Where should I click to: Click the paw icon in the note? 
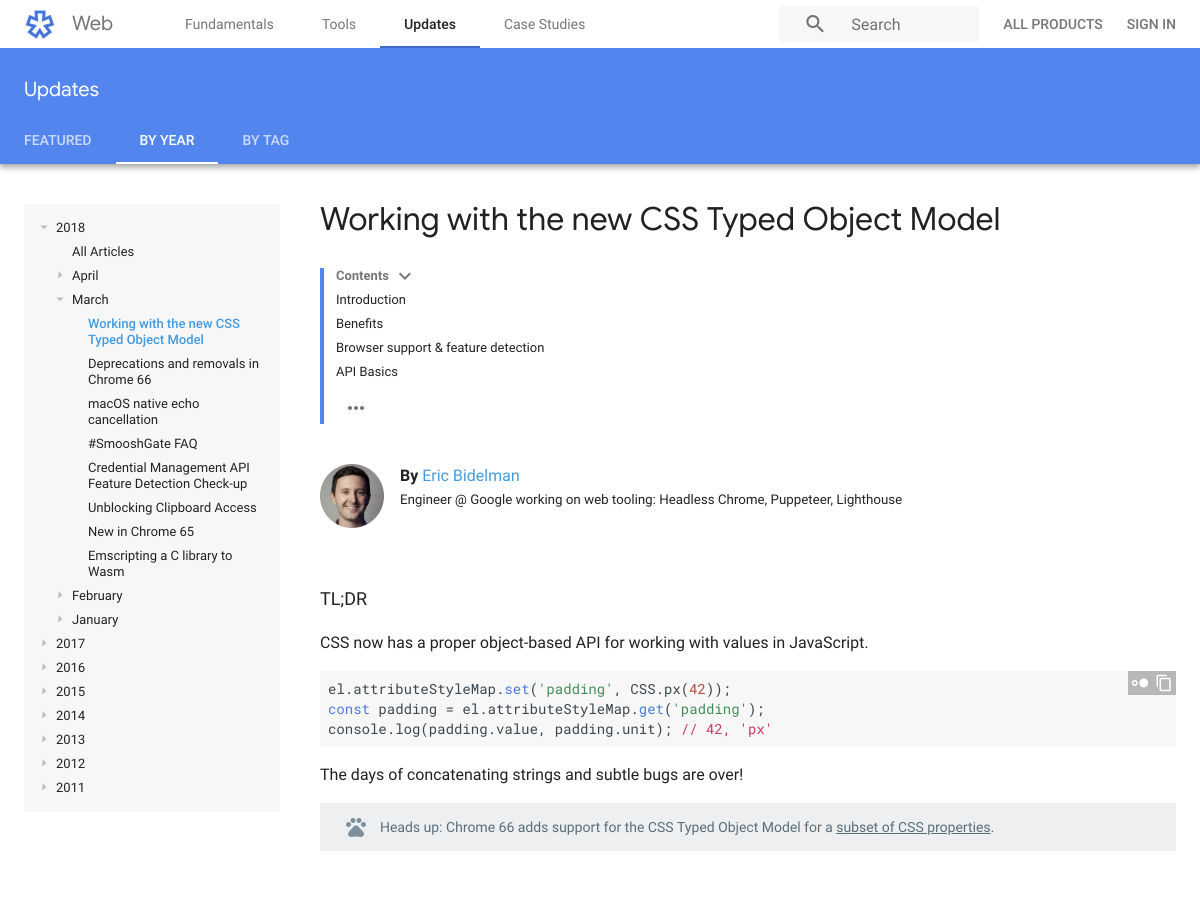tap(356, 827)
